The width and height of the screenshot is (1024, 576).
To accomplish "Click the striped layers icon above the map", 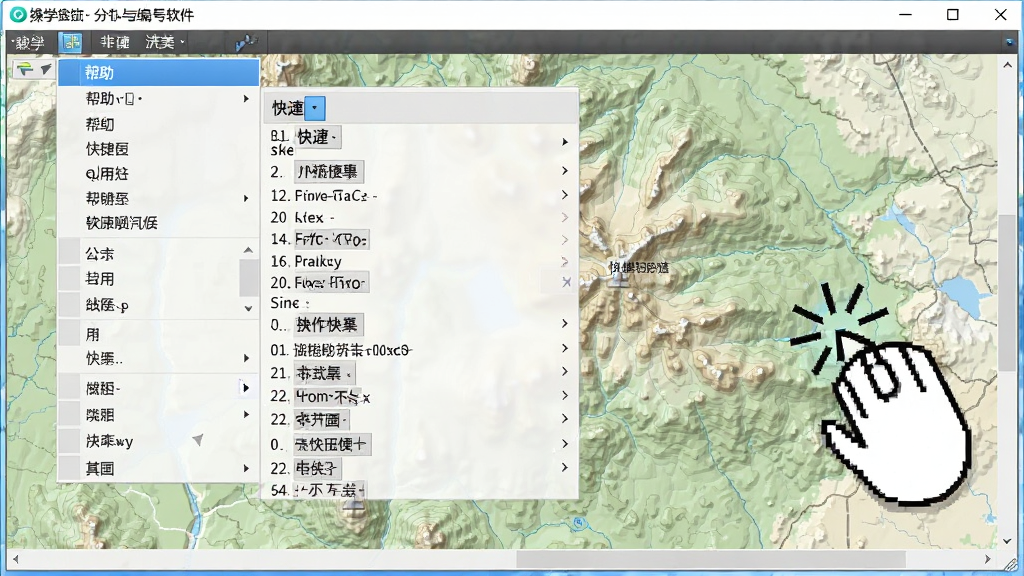I will click(x=25, y=69).
